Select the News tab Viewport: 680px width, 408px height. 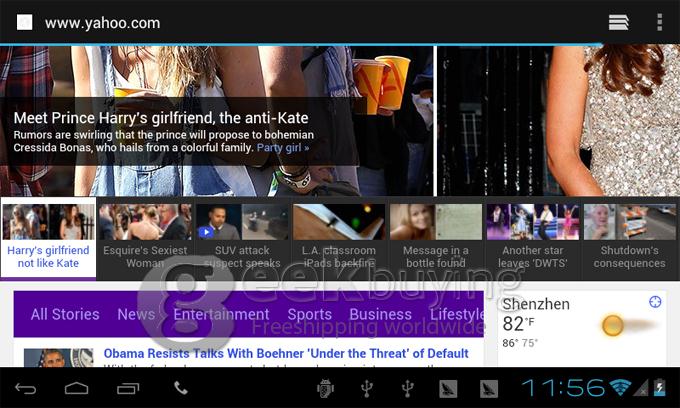[136, 314]
